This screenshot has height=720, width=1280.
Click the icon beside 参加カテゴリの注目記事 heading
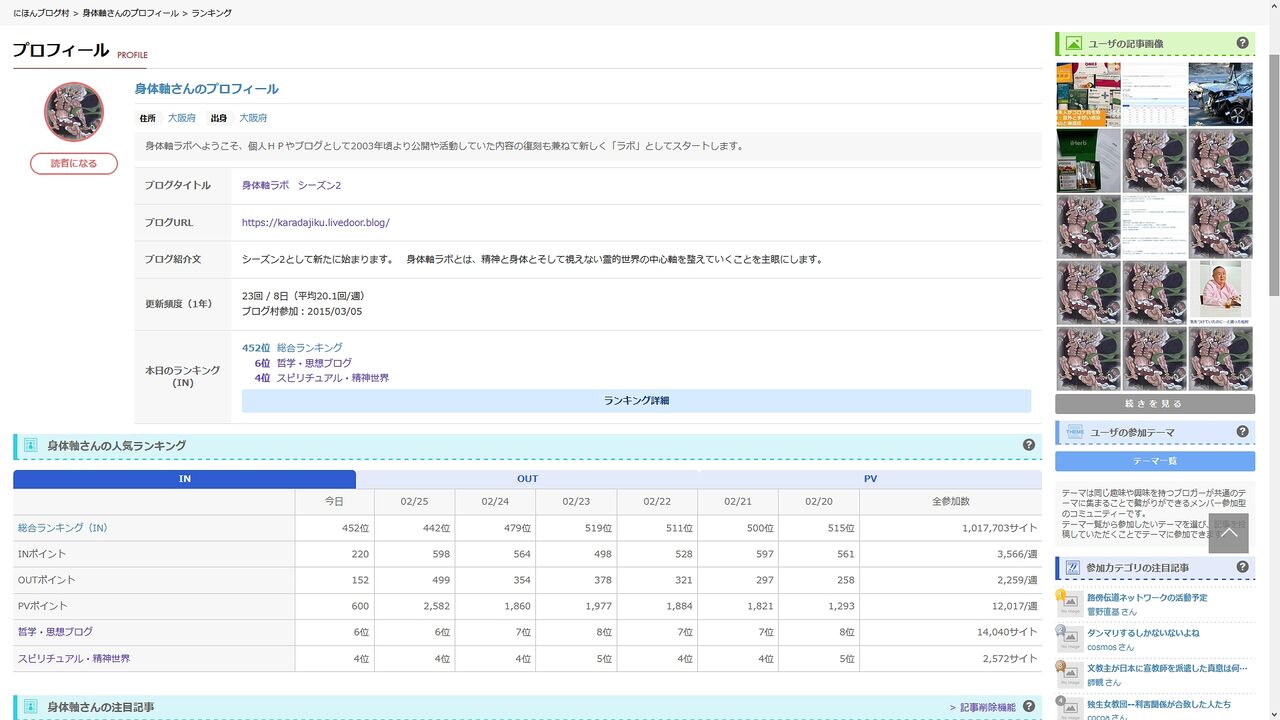1073,567
